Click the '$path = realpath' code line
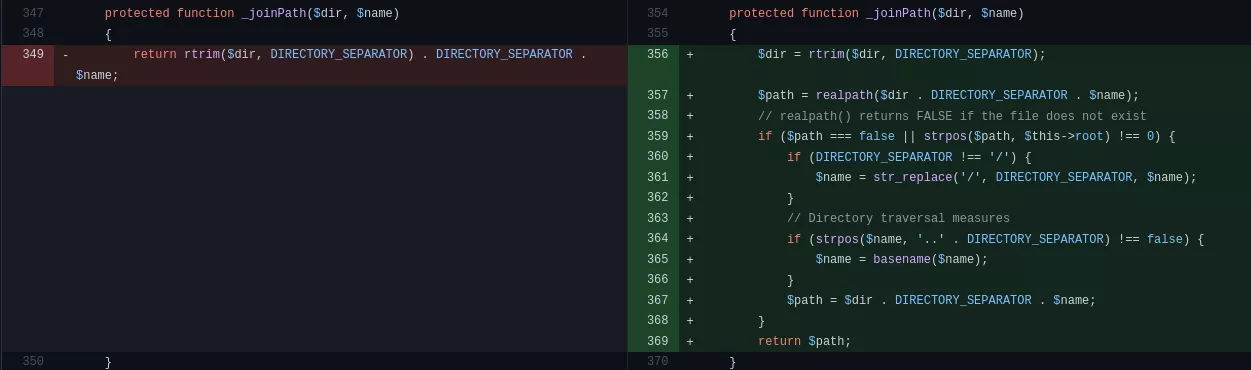The image size is (1251, 370). click(x=949, y=95)
